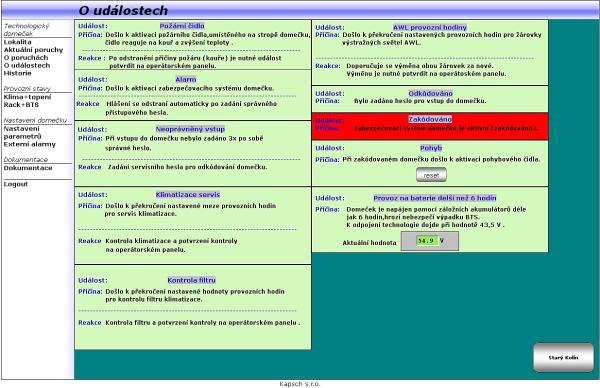Image resolution: width=600 pixels, height=388 pixels.
Task: Open the O poruchách link
Action: tap(26, 58)
